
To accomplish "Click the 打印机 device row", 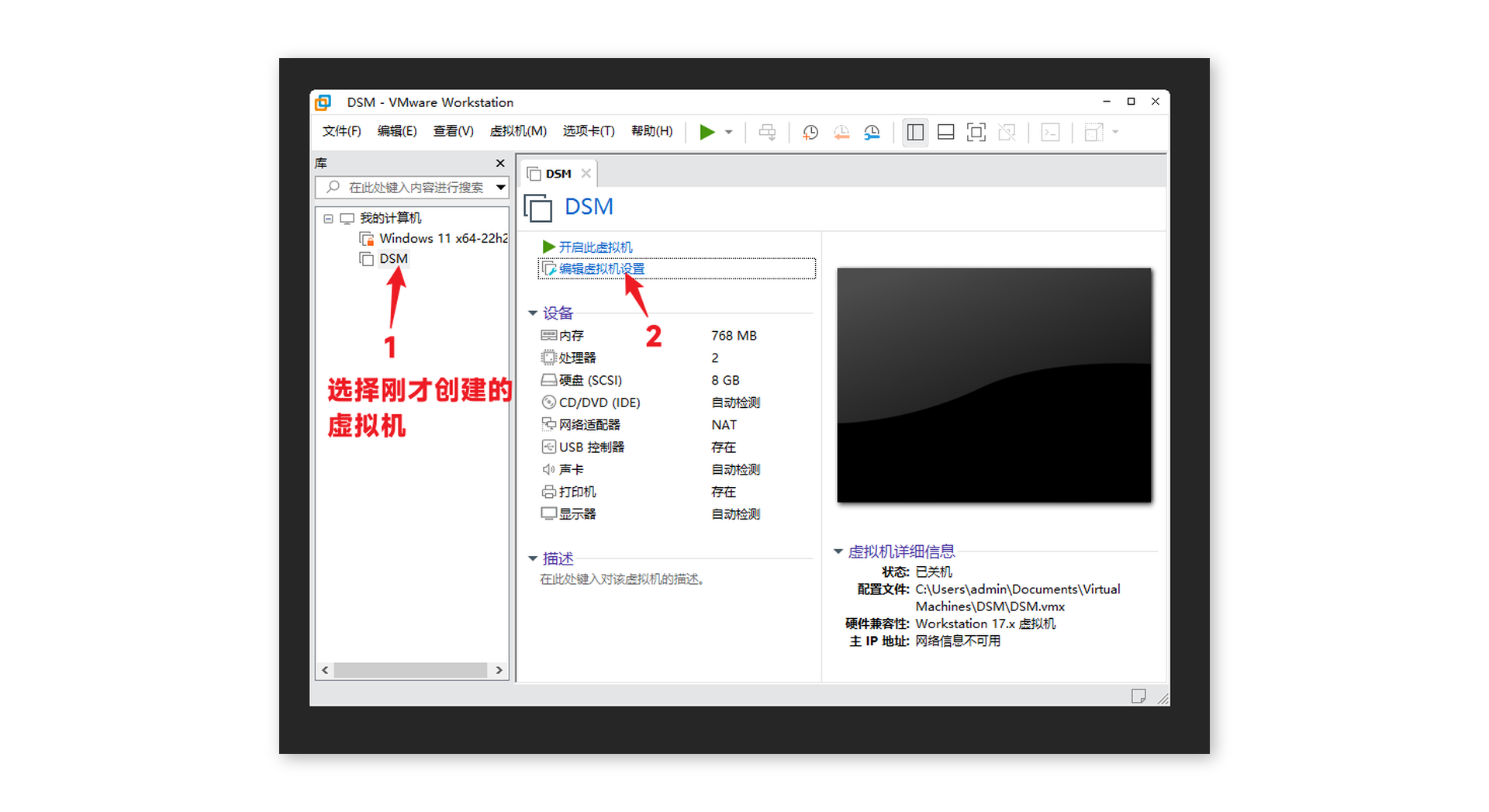I will (675, 492).
